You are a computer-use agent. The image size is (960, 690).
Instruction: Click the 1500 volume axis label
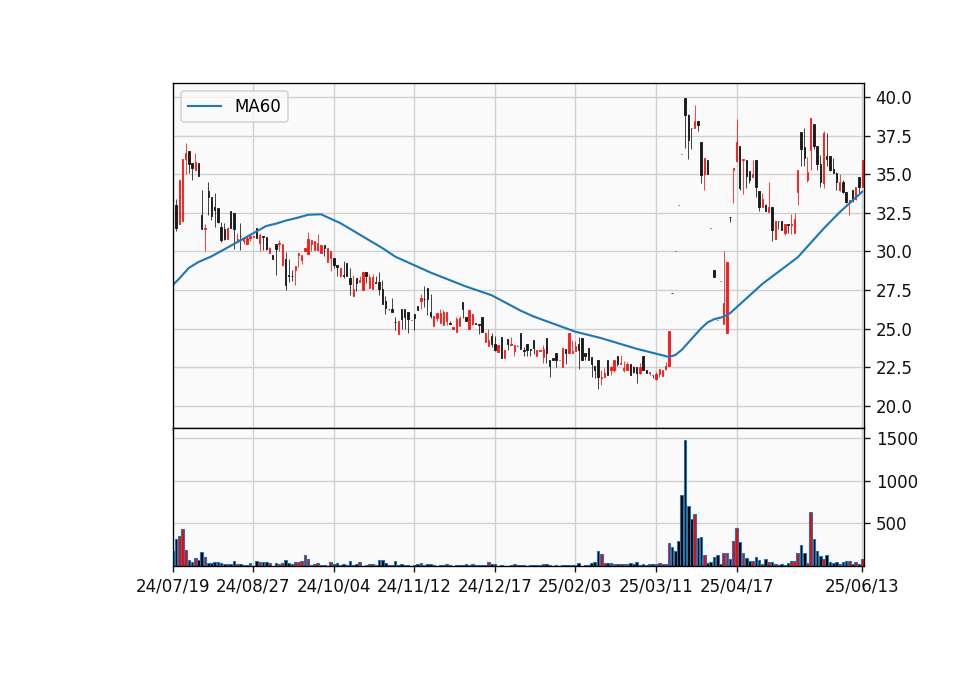click(898, 439)
